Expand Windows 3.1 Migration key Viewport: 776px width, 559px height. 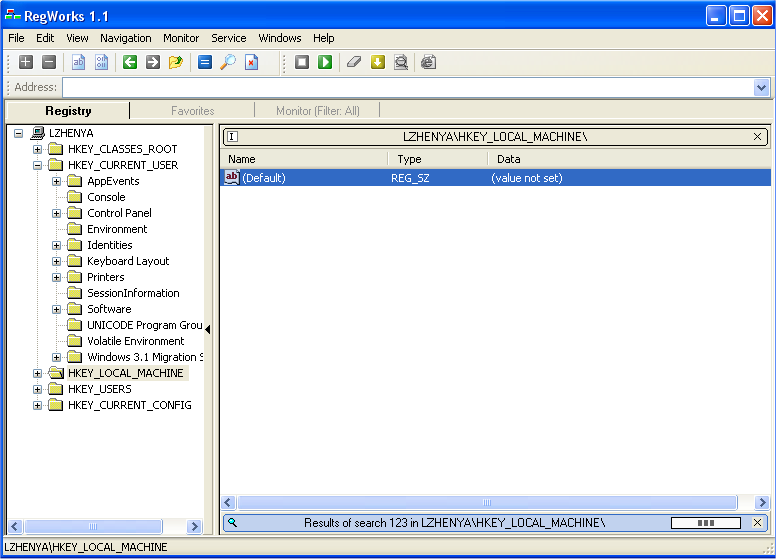click(x=56, y=357)
